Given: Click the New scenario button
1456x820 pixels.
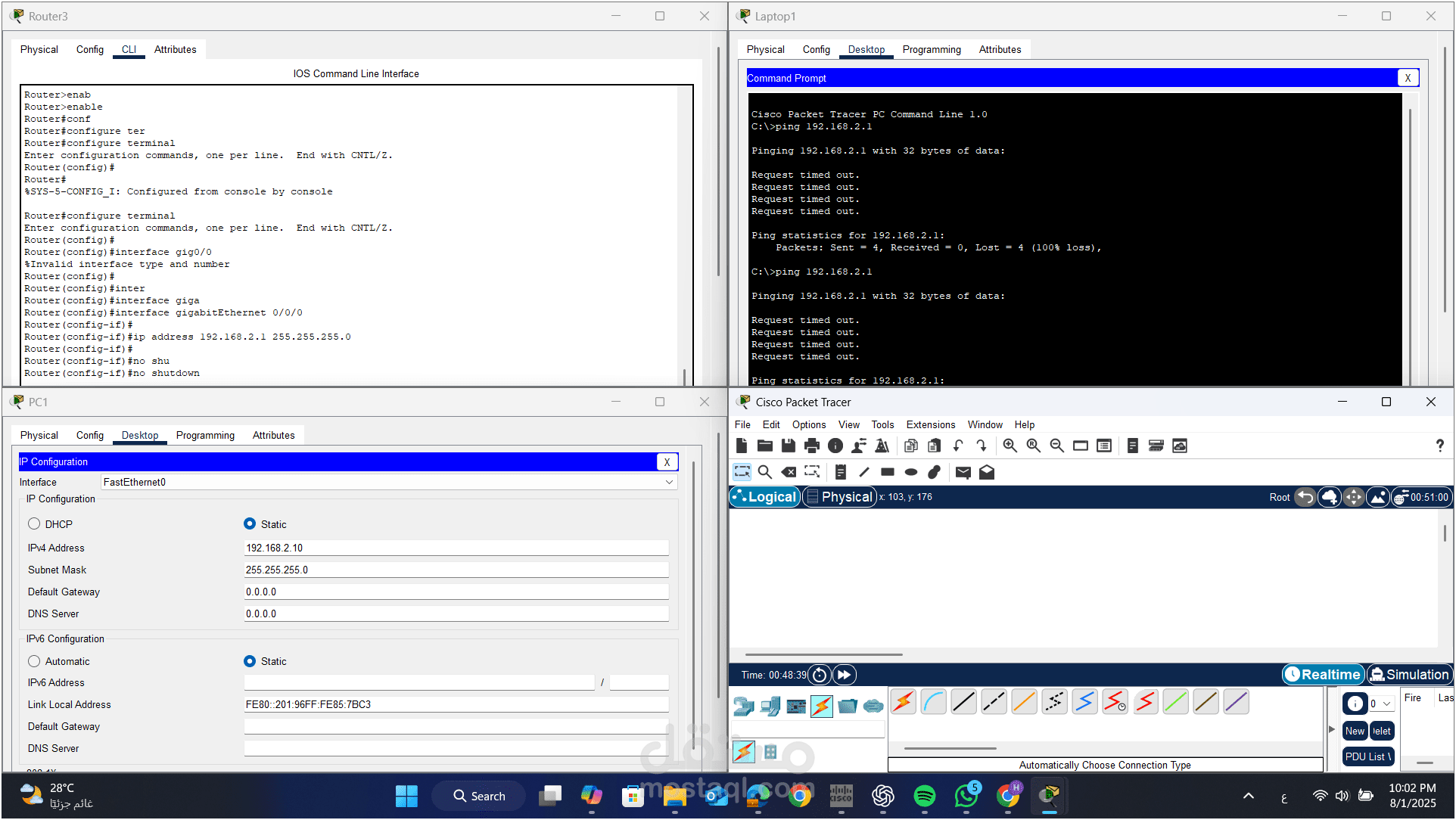Looking at the screenshot, I should pyautogui.click(x=1355, y=731).
